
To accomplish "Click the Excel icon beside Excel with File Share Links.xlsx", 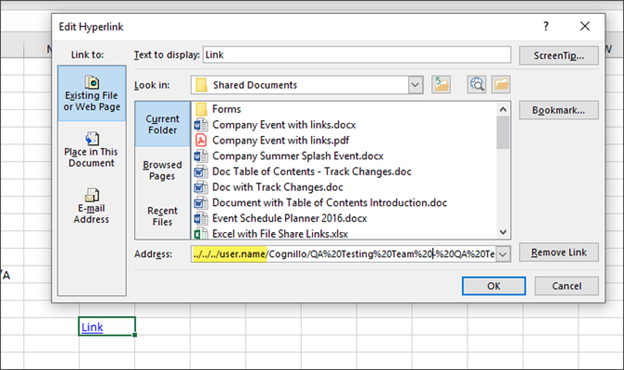I will pos(201,234).
